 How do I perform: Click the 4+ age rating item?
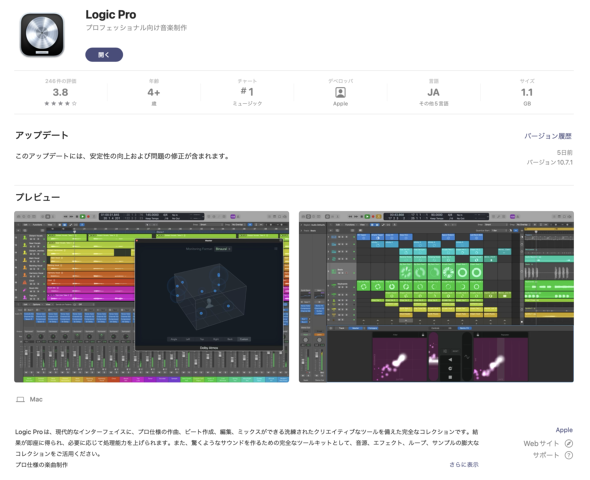(154, 92)
